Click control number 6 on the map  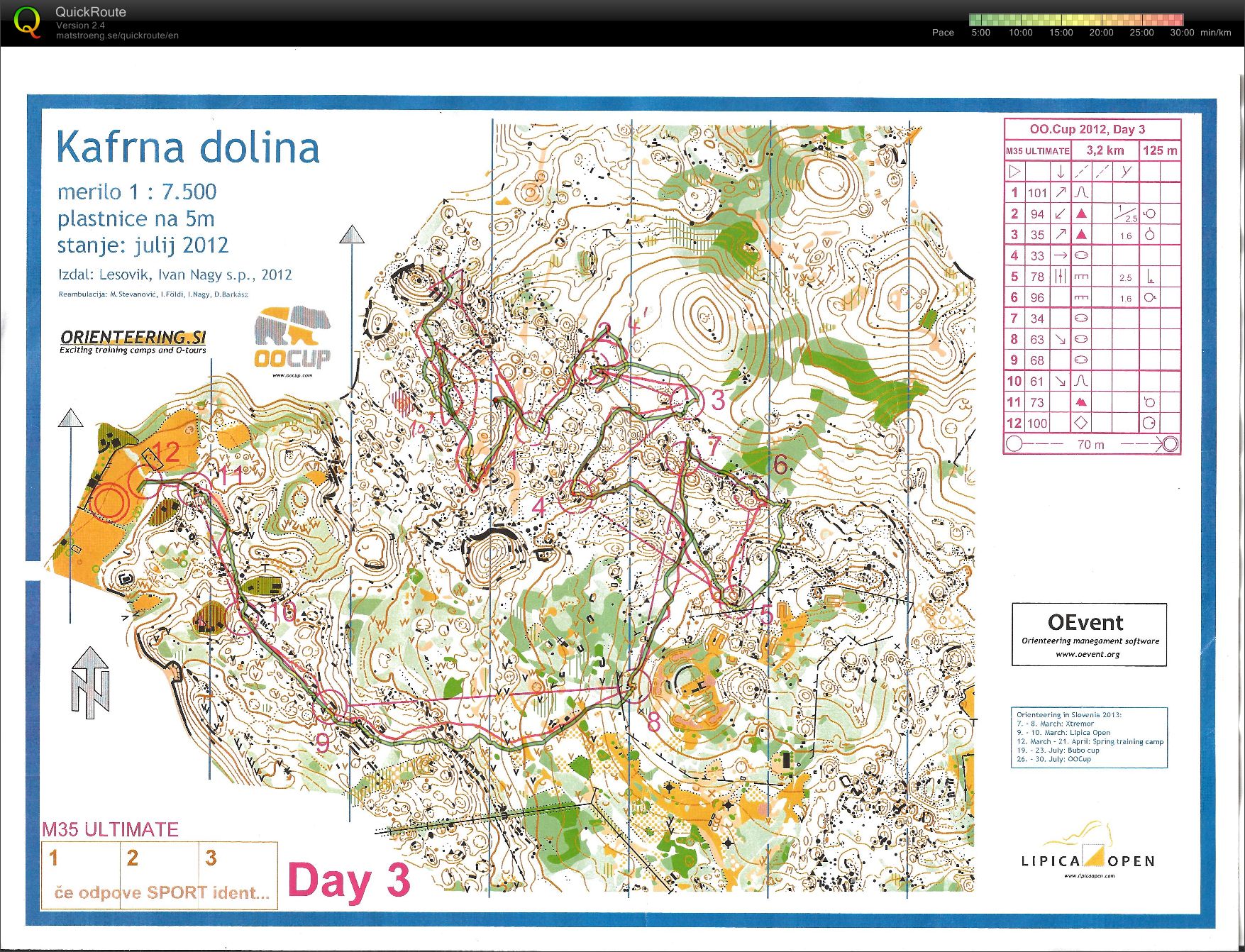[780, 465]
